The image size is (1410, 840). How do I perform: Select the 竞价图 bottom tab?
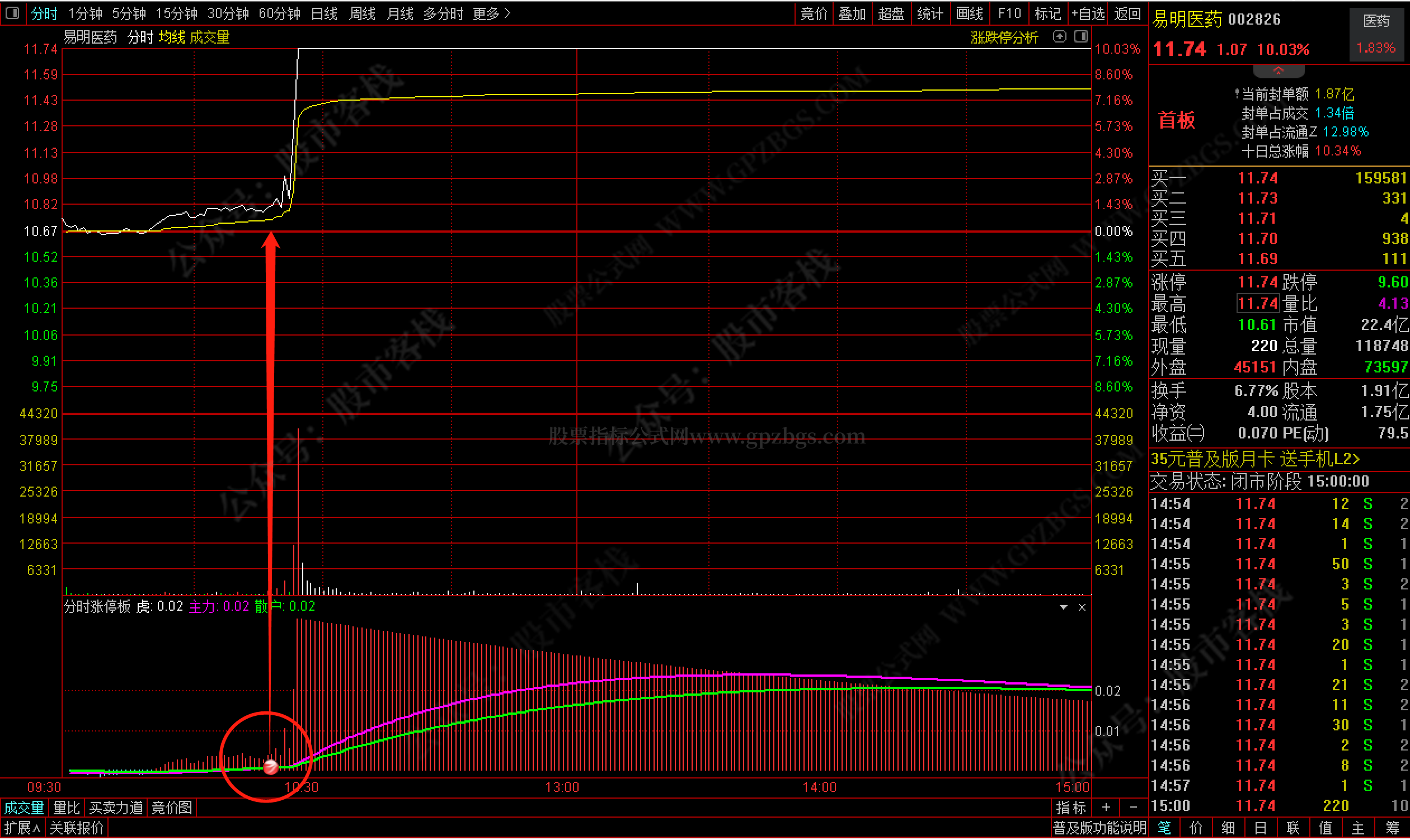(172, 808)
